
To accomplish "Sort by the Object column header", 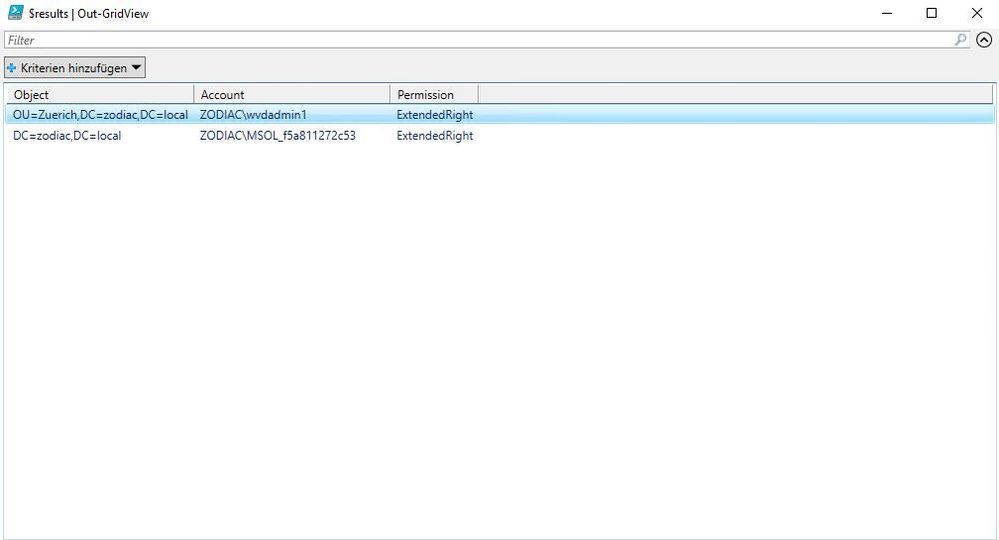I will (x=100, y=94).
